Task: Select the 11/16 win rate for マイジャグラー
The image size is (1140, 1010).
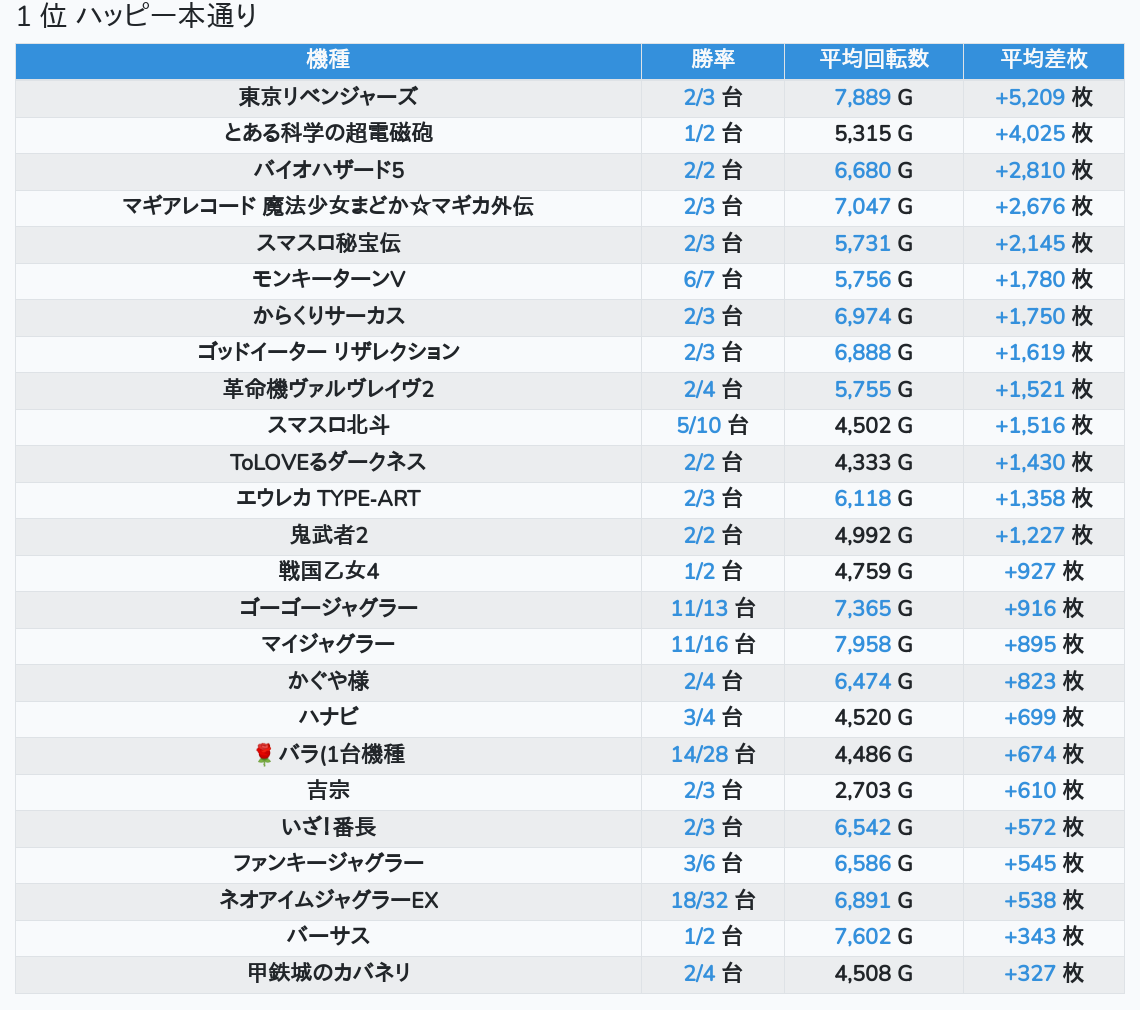Action: pyautogui.click(x=699, y=644)
